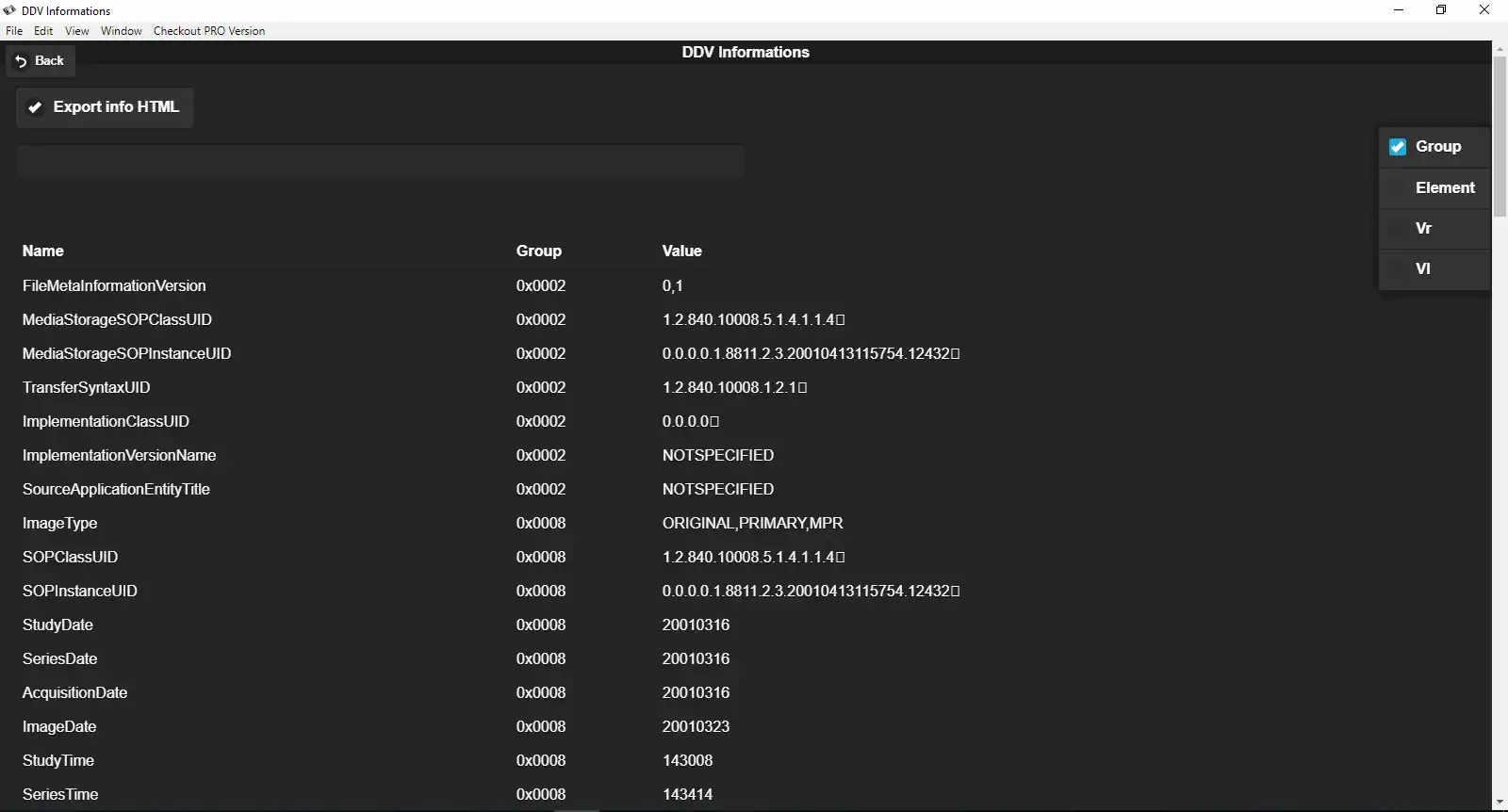Viewport: 1508px width, 812px height.
Task: Select the StudyDate row name
Action: (57, 625)
